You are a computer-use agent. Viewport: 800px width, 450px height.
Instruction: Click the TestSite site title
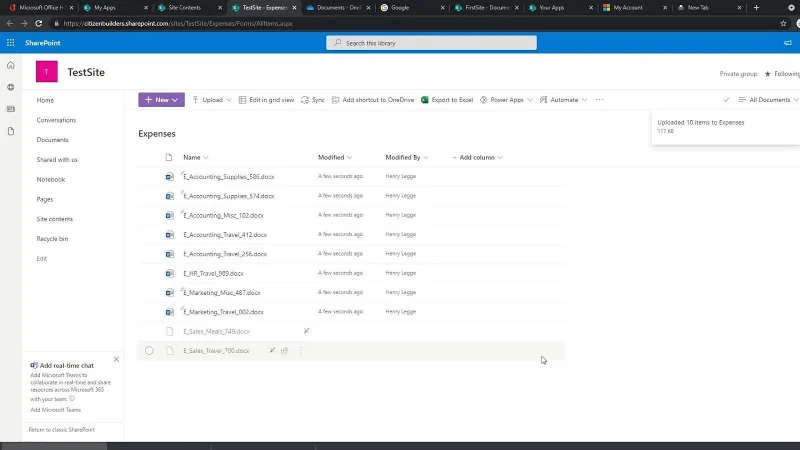[86, 72]
